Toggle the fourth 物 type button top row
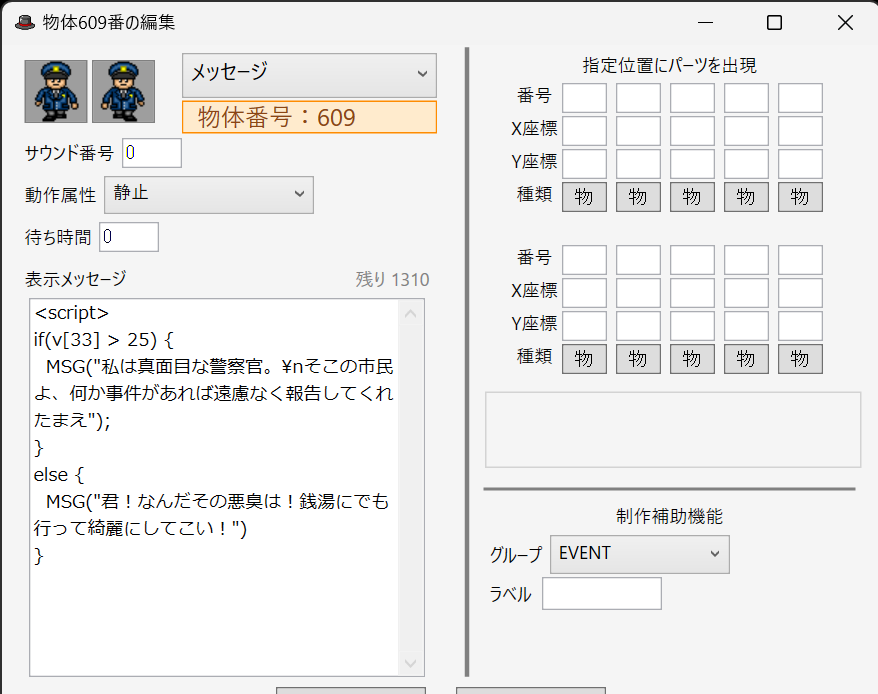 (x=746, y=197)
